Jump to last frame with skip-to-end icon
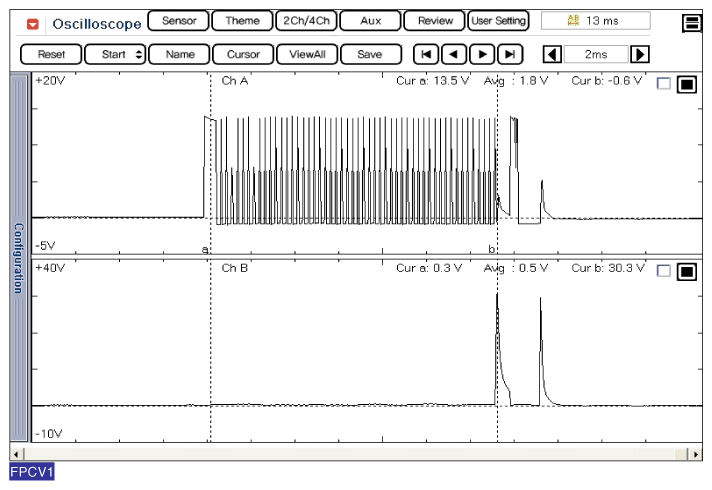The image size is (712, 490). pos(510,55)
